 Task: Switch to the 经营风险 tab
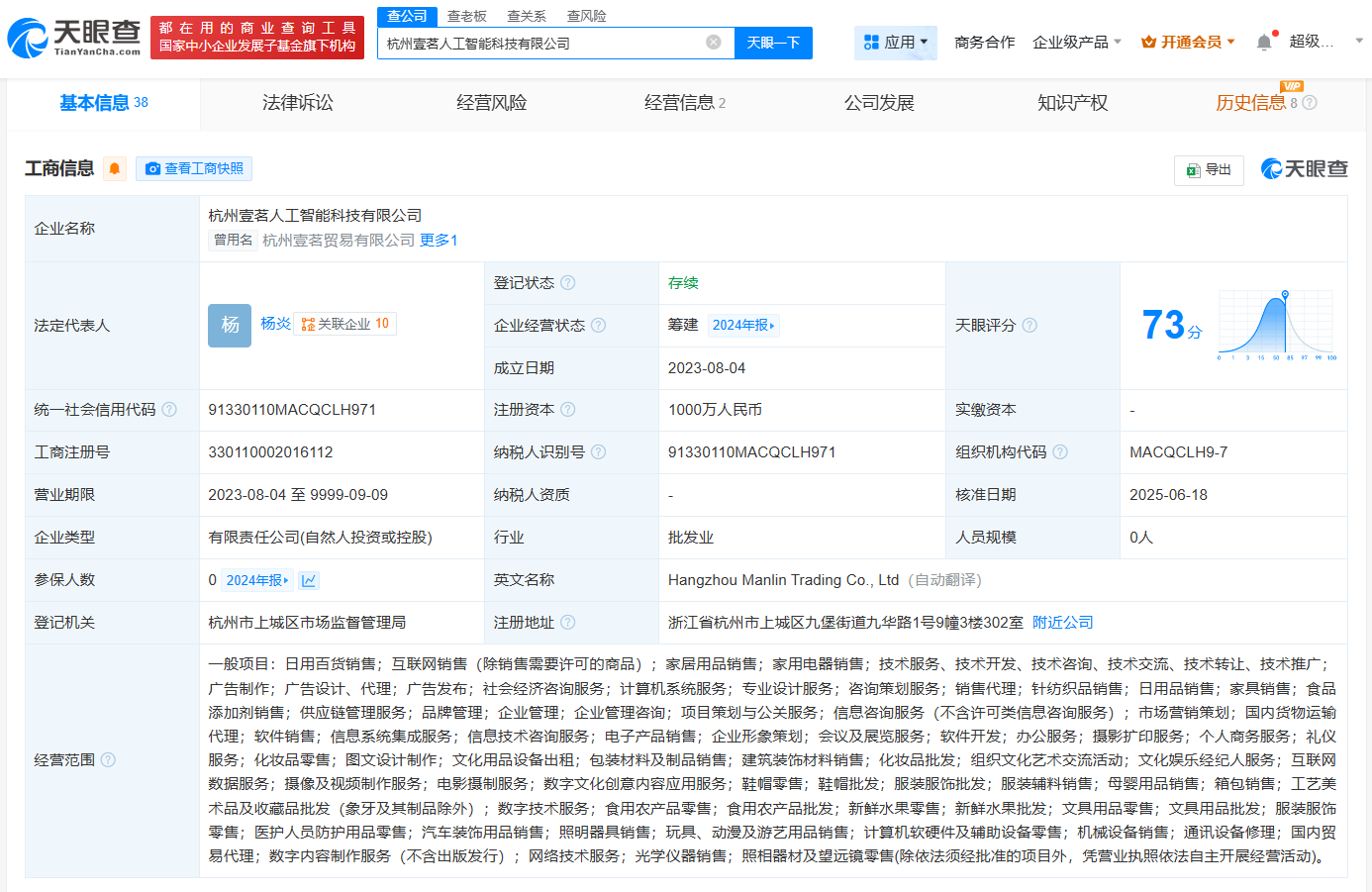pyautogui.click(x=492, y=103)
